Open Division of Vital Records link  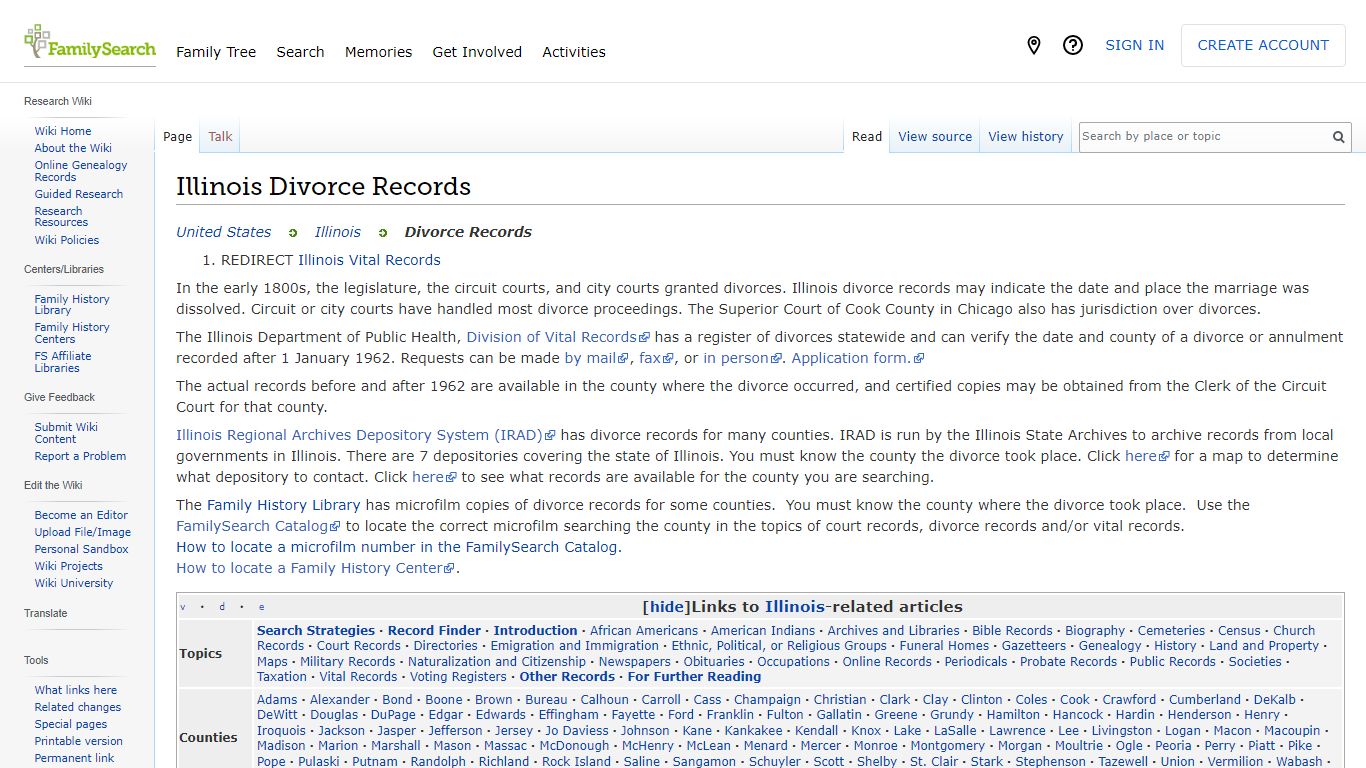558,337
